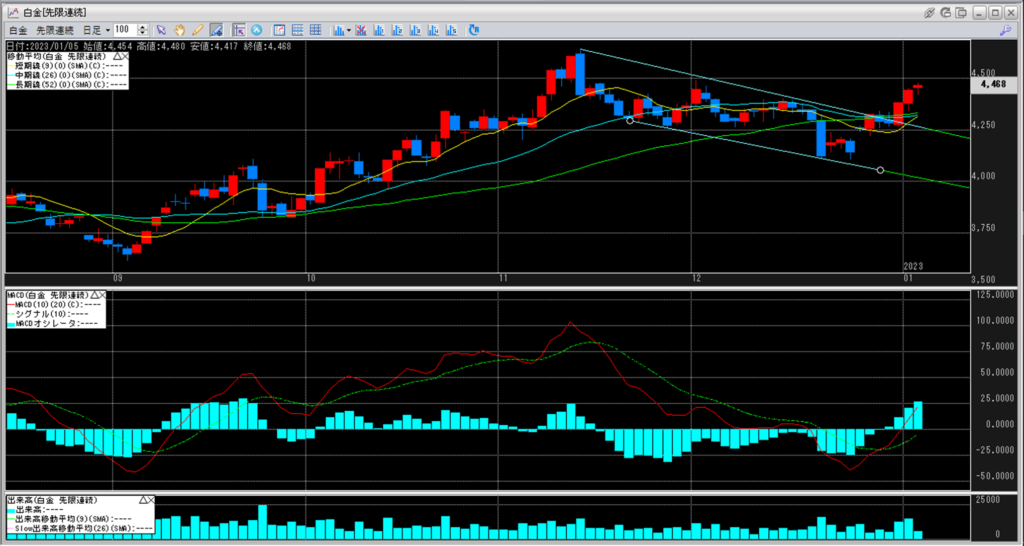Viewport: 1024px width, 546px height.
Task: Select the arrow pointer tool
Action: coord(160,30)
